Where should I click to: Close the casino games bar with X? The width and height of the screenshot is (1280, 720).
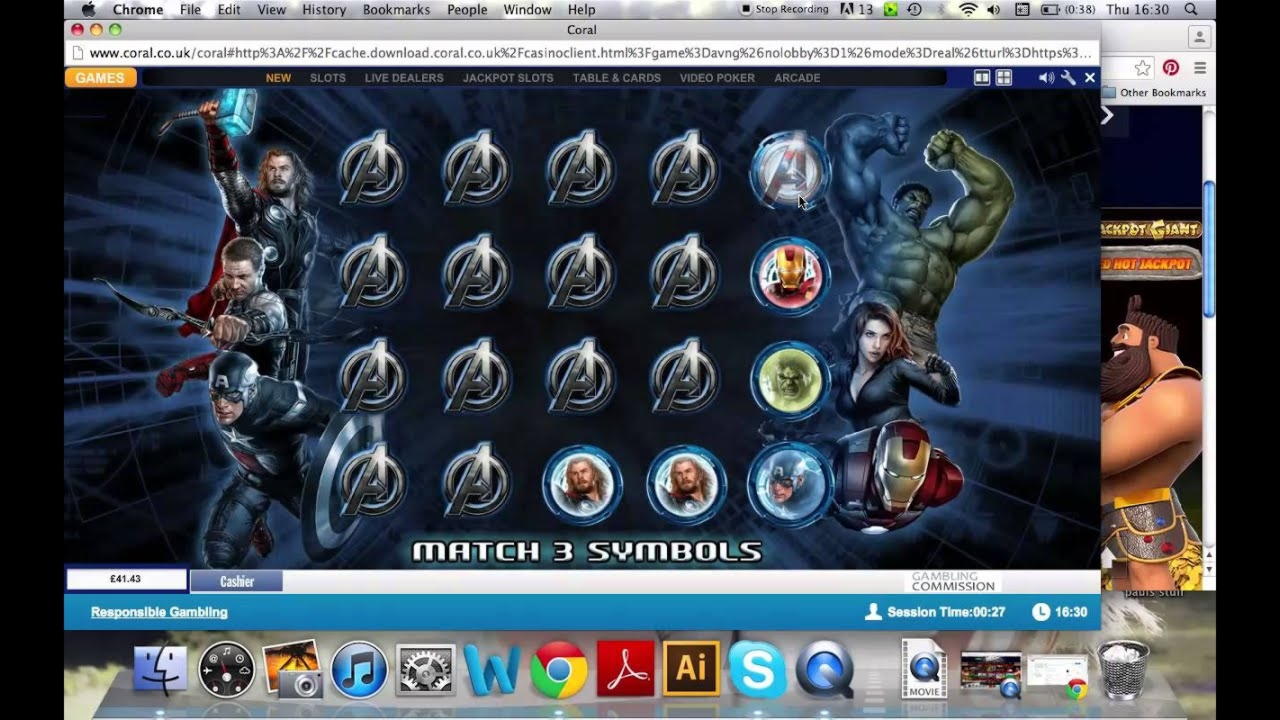pyautogui.click(x=1090, y=78)
